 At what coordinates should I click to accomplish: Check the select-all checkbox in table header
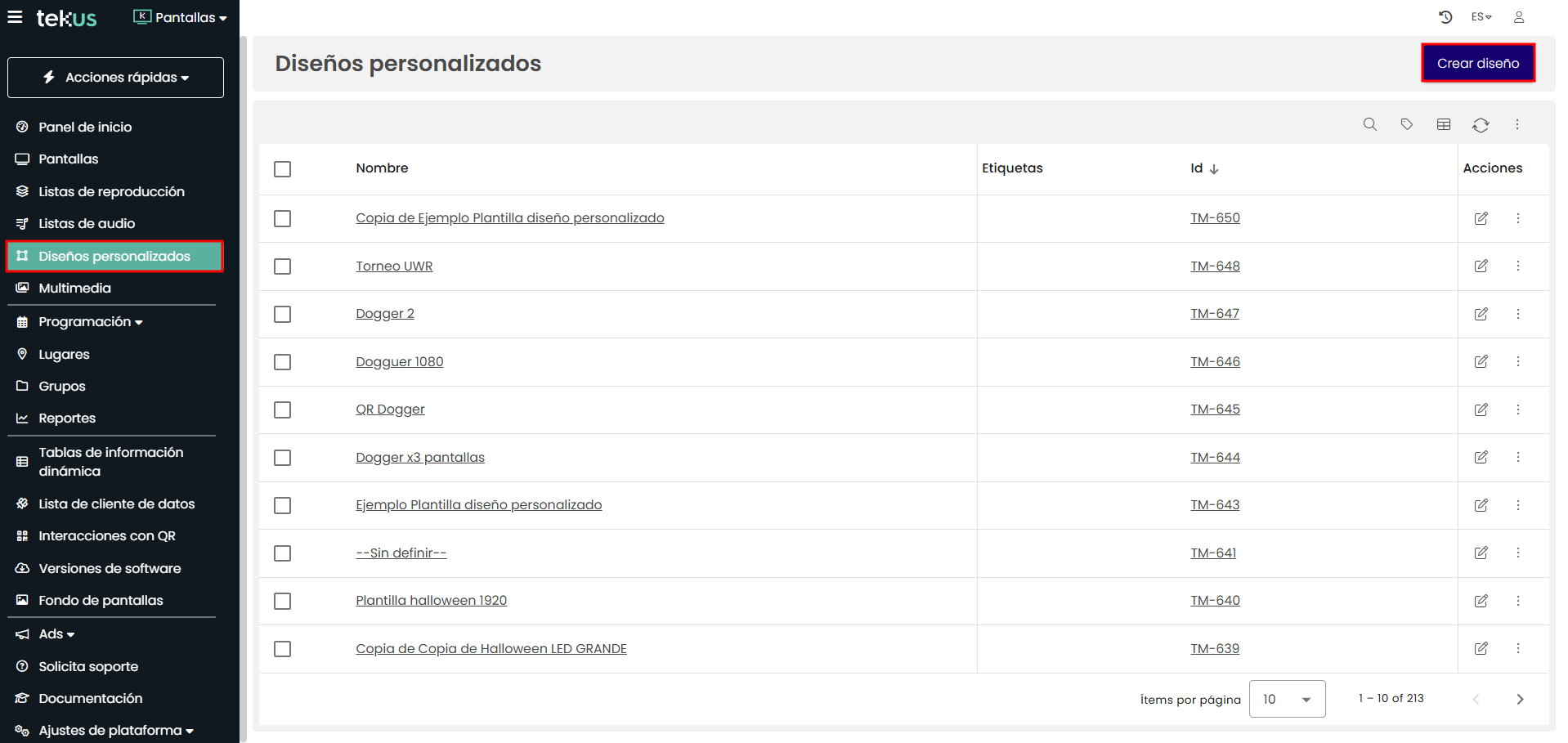tap(283, 169)
